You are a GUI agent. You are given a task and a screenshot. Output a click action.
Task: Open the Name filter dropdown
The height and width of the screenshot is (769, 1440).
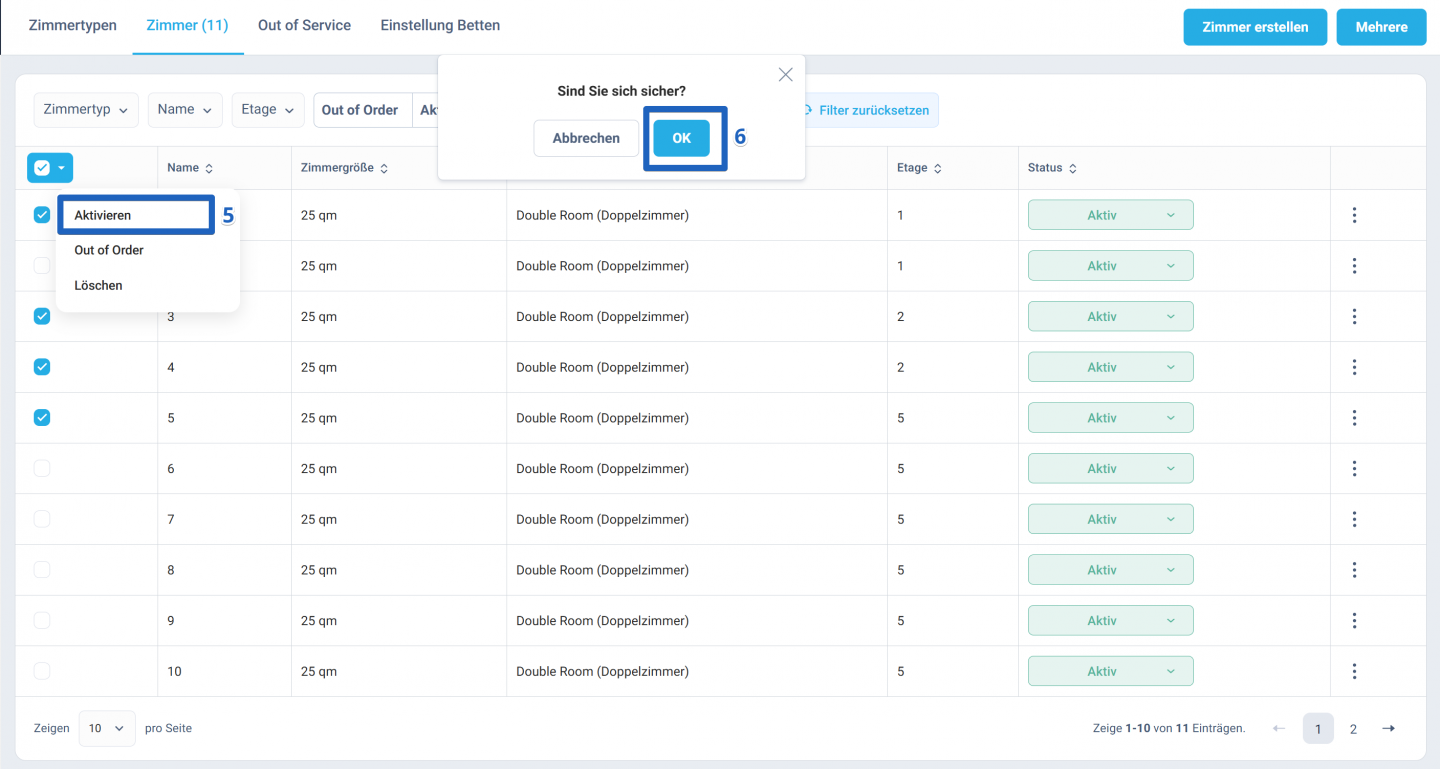click(x=185, y=110)
